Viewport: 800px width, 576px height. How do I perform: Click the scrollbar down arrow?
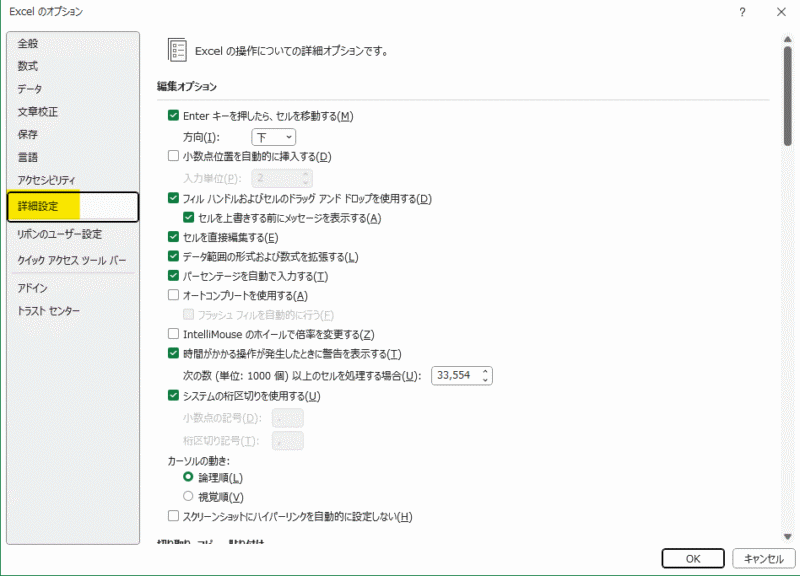click(x=788, y=536)
